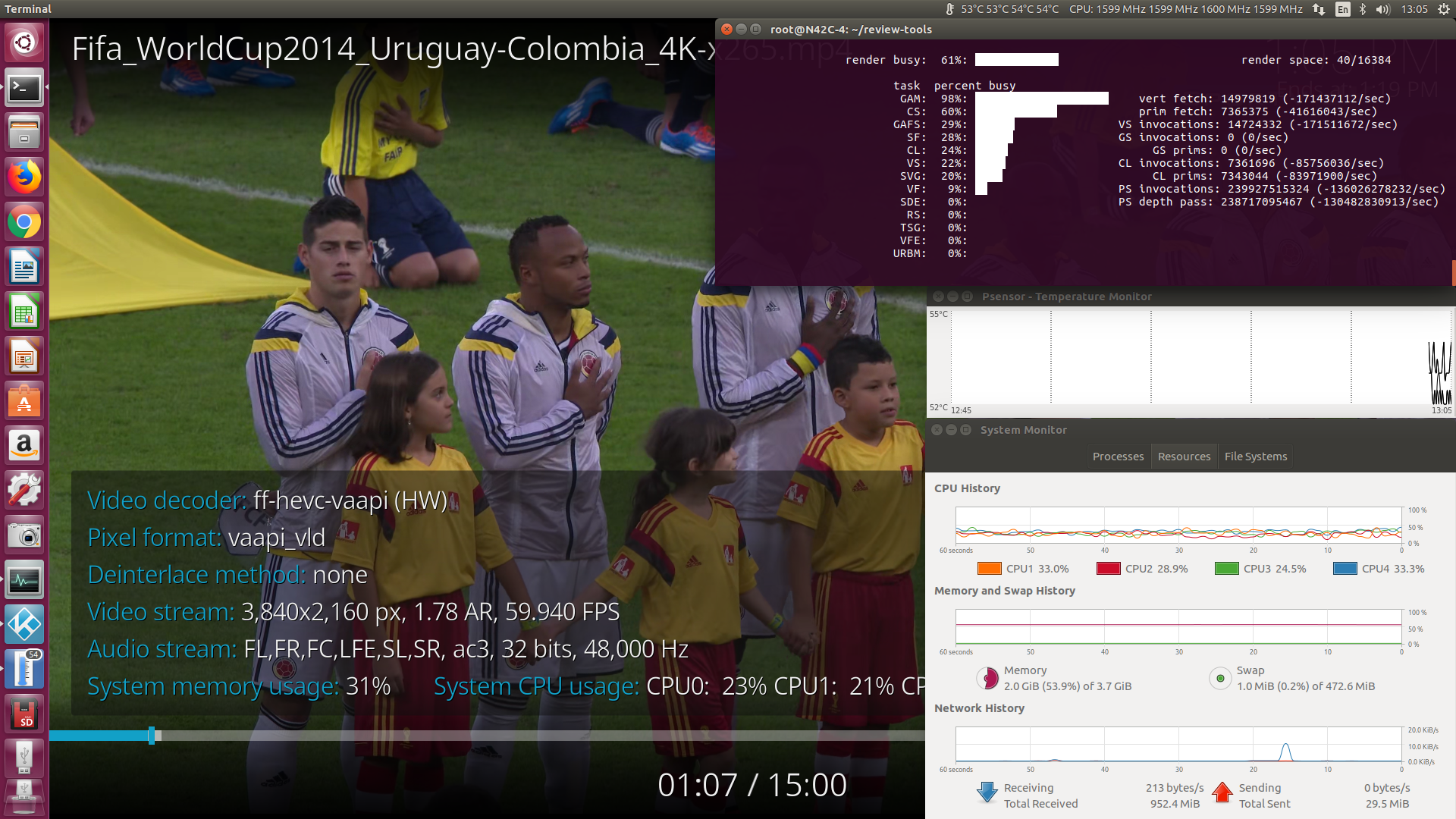Viewport: 1456px width, 819px height.
Task: Click 'Total Received' label in System Monitor
Action: coord(1040,804)
